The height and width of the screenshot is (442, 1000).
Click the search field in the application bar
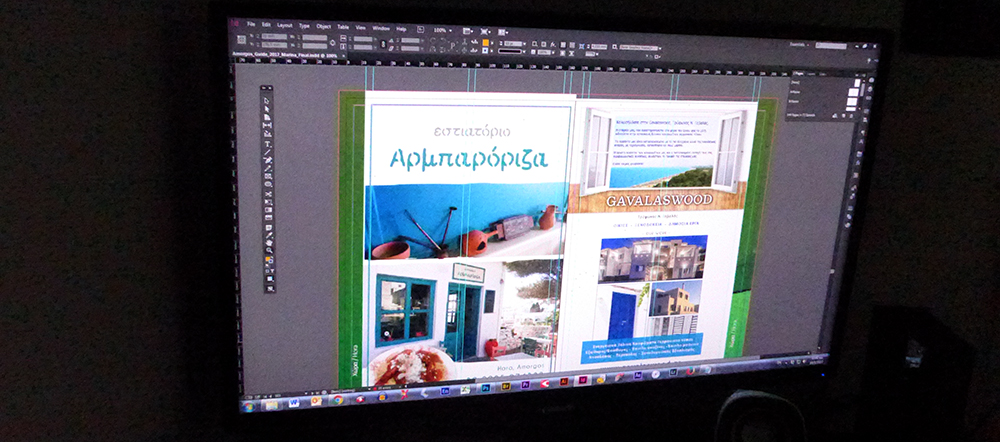tap(831, 46)
